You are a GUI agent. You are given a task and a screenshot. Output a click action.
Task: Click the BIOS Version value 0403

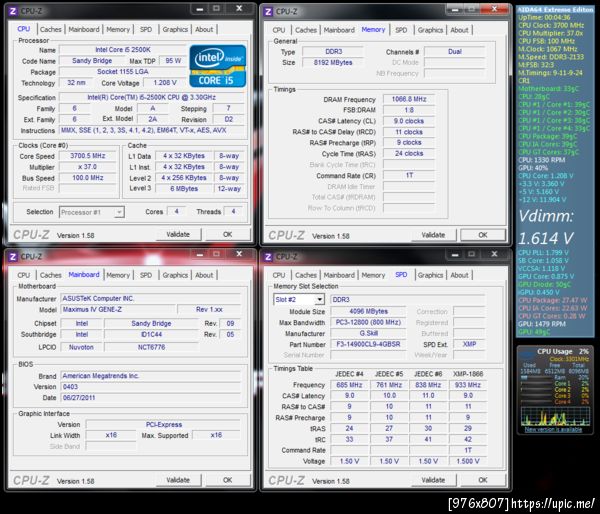click(x=151, y=387)
